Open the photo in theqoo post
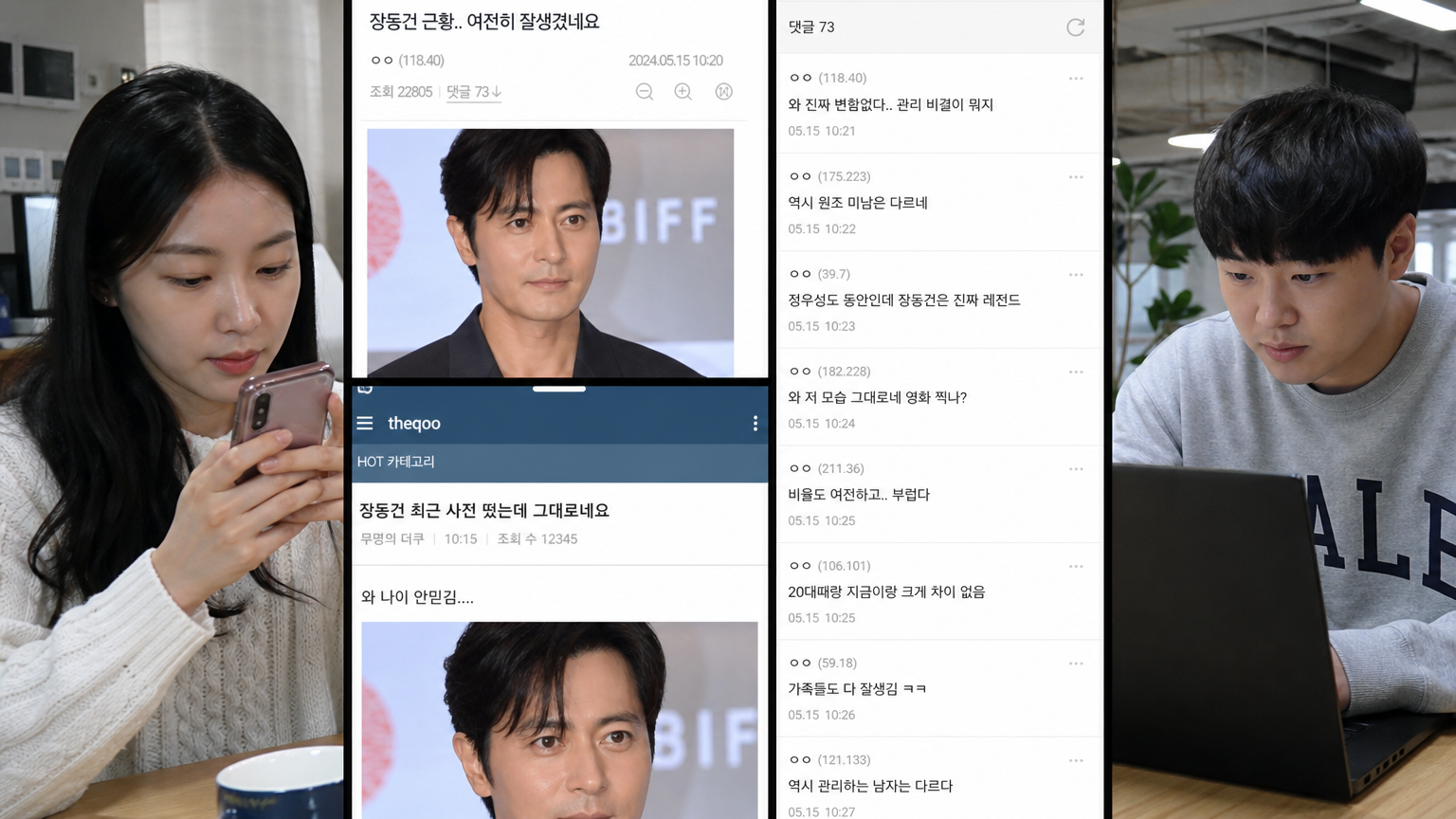1456x819 pixels. 559,719
